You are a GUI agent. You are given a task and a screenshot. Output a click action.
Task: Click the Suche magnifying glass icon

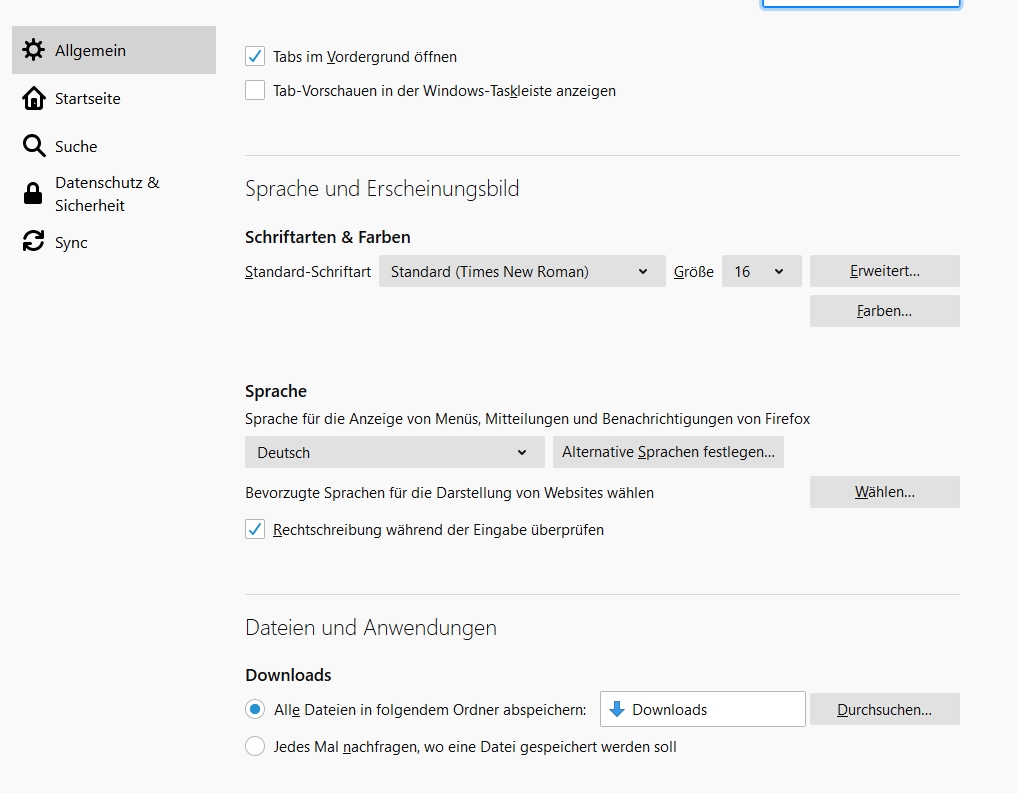click(33, 146)
